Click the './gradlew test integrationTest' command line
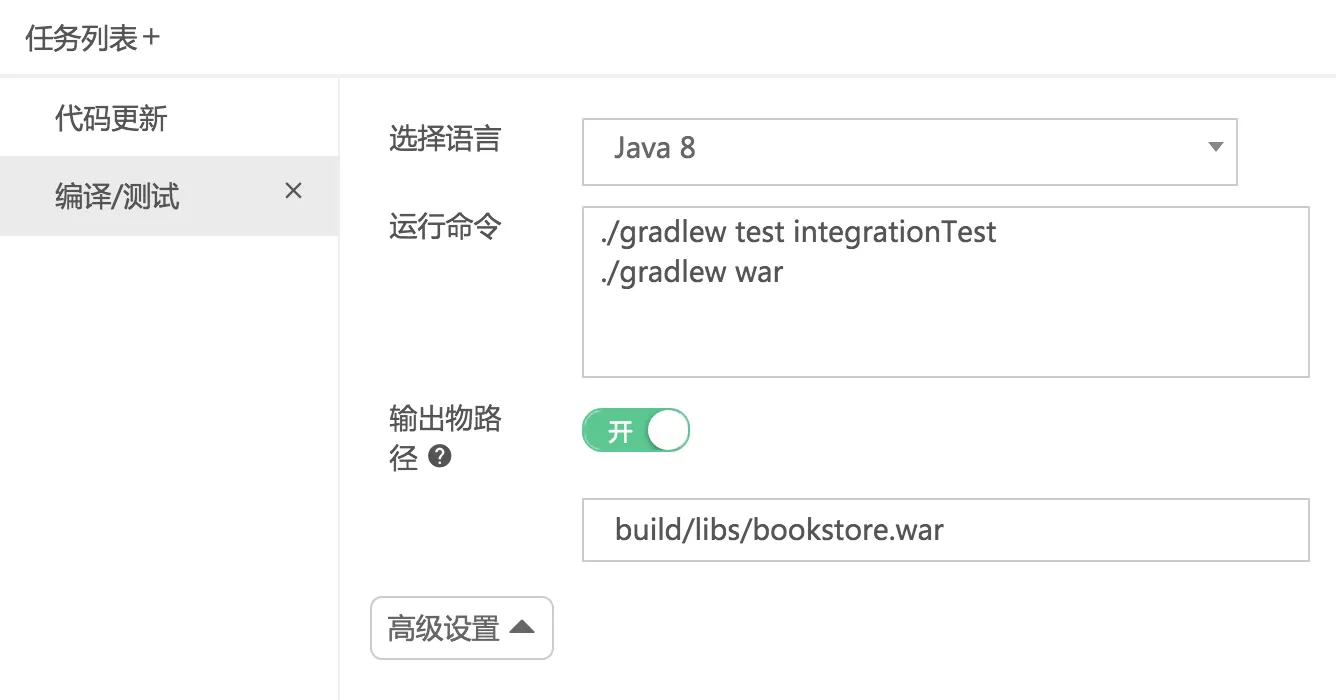Screen dimensions: 1336x700 (798, 233)
